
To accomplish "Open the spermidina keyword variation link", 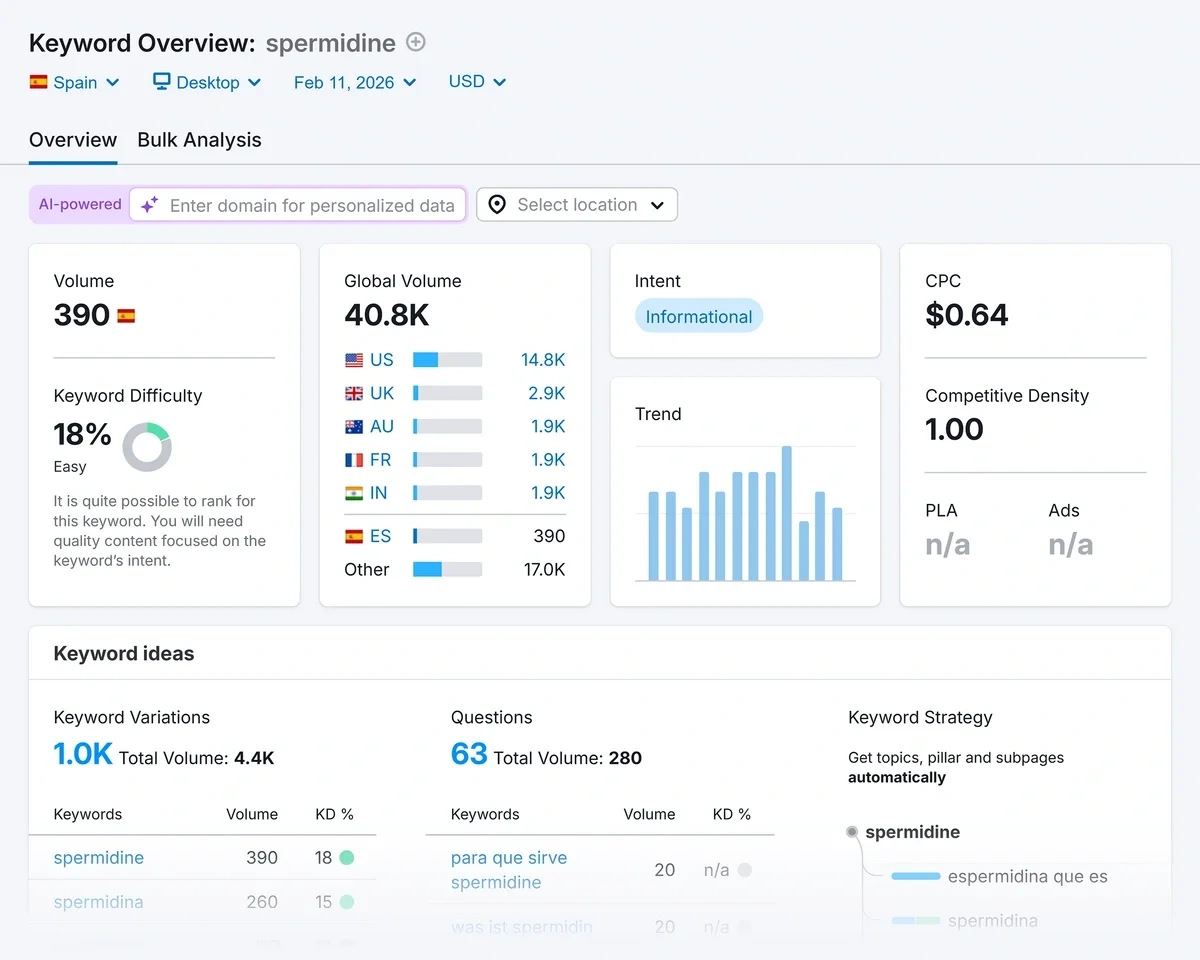I will pyautogui.click(x=98, y=901).
